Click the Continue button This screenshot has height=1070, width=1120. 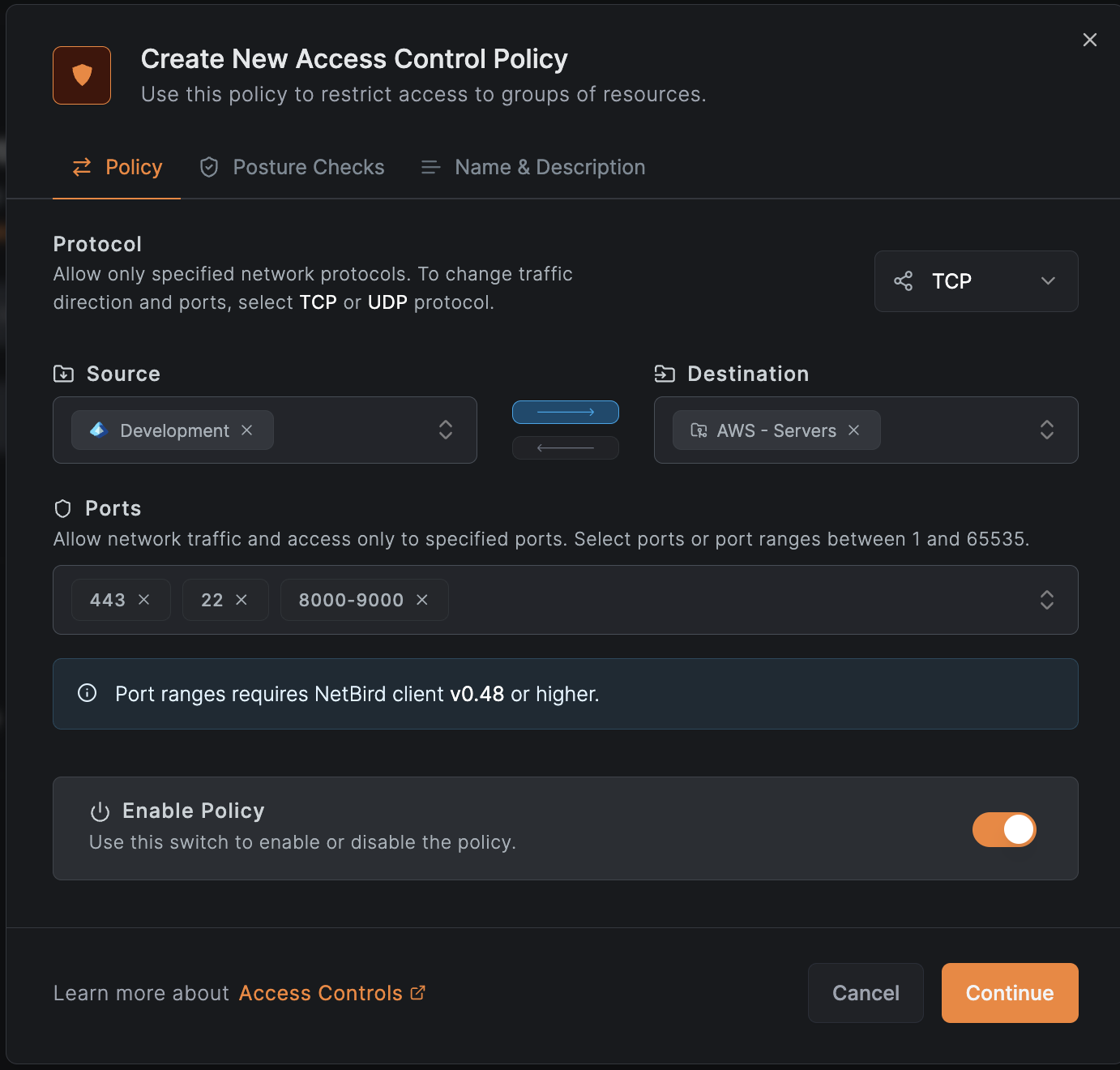pyautogui.click(x=1009, y=993)
